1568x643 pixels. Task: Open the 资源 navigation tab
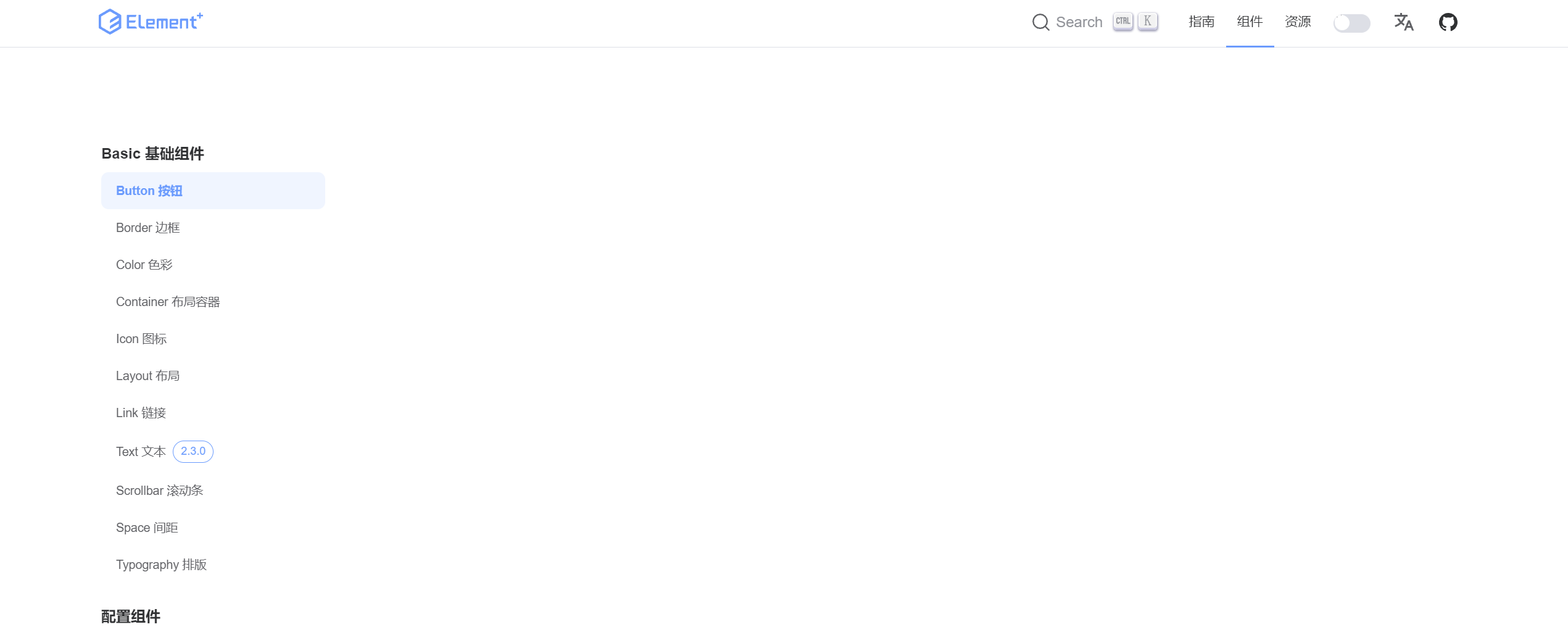coord(1298,22)
